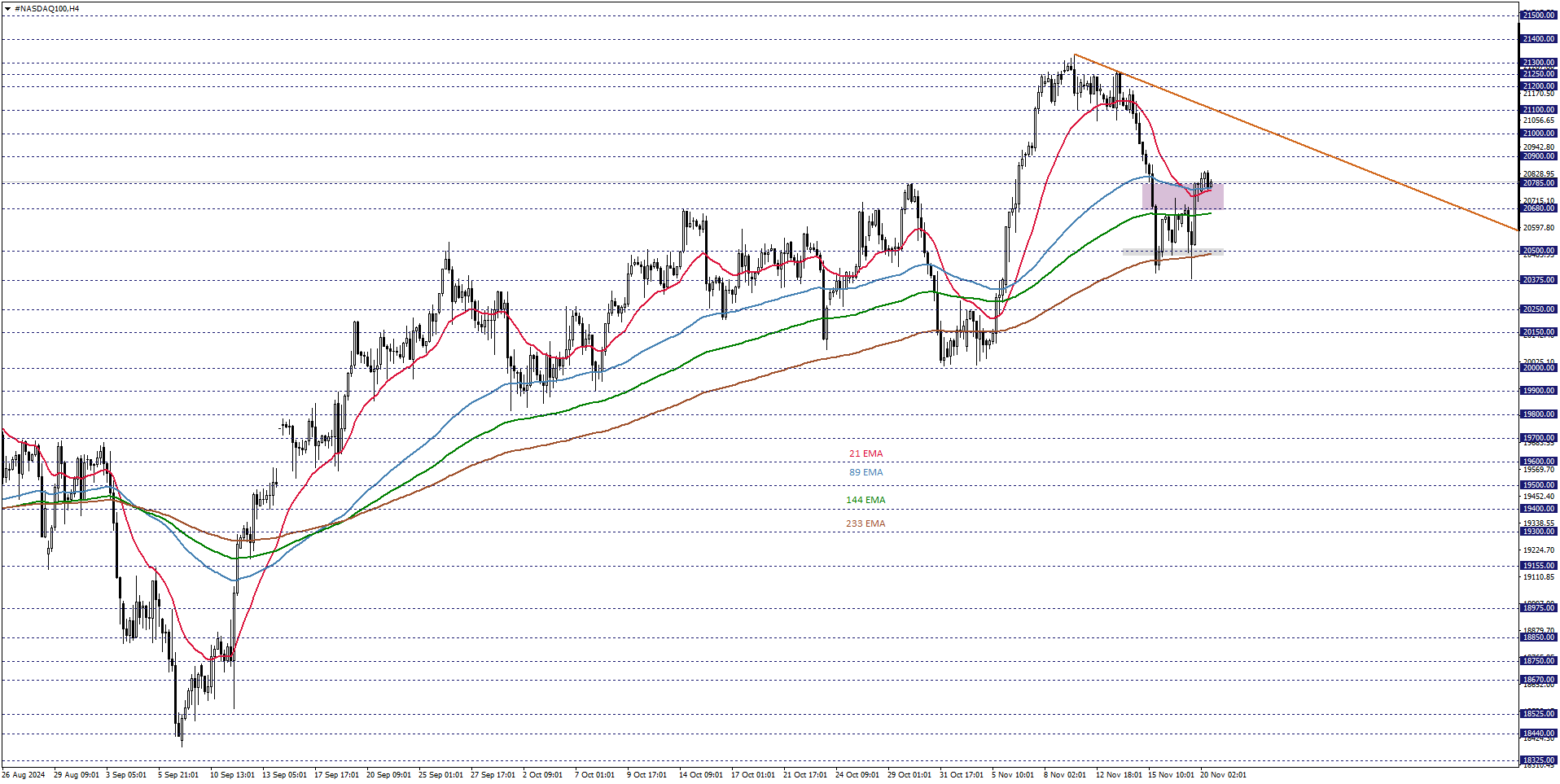This screenshot has width=1560, height=784.
Task: Click the gray shaded support zone near 20500
Action: (1173, 252)
